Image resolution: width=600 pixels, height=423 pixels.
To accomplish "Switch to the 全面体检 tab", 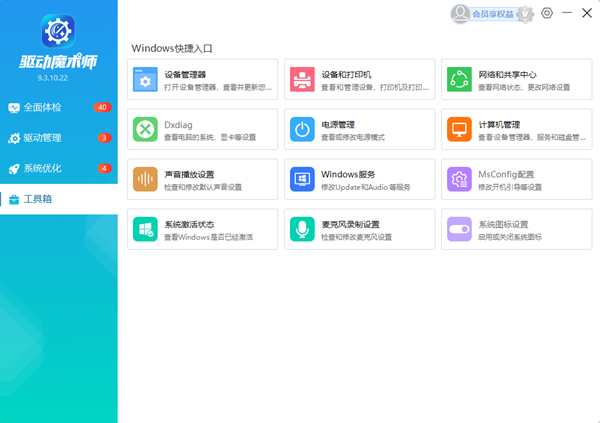I will [59, 107].
